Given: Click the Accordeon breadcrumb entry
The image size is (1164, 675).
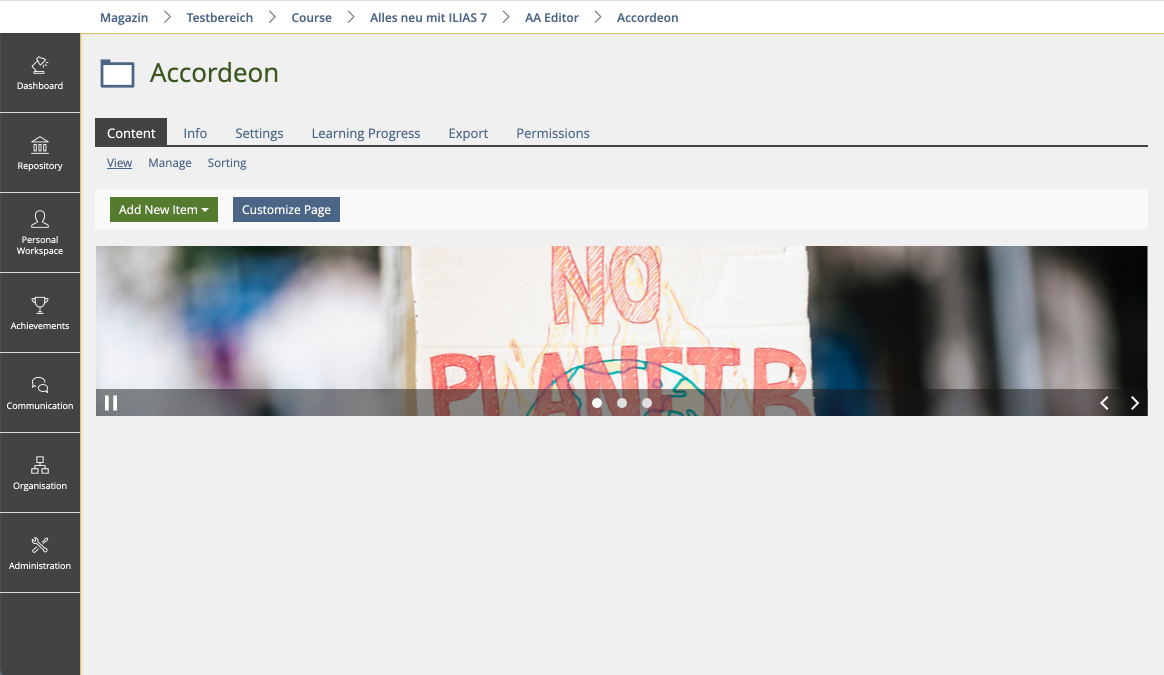Looking at the screenshot, I should pyautogui.click(x=647, y=17).
